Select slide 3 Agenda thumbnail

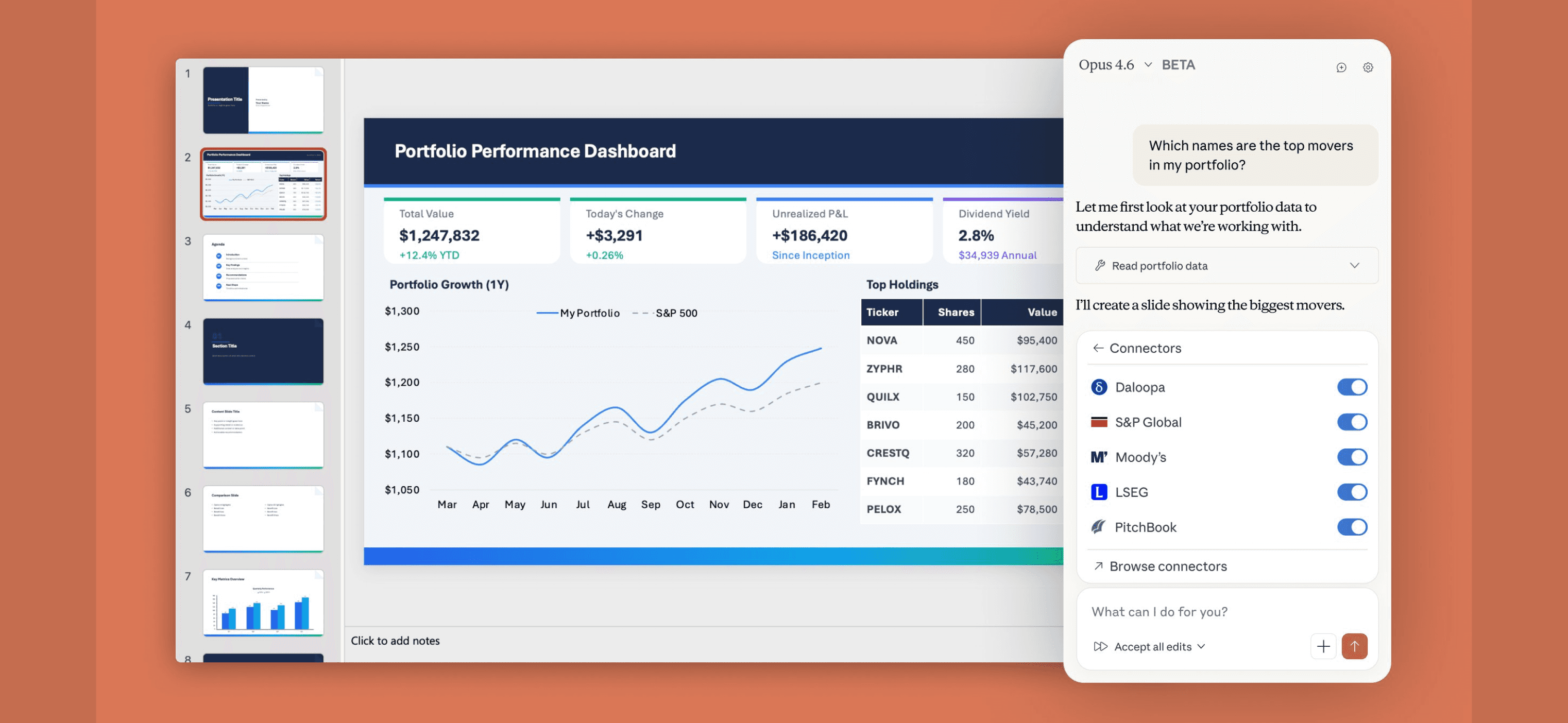(263, 268)
